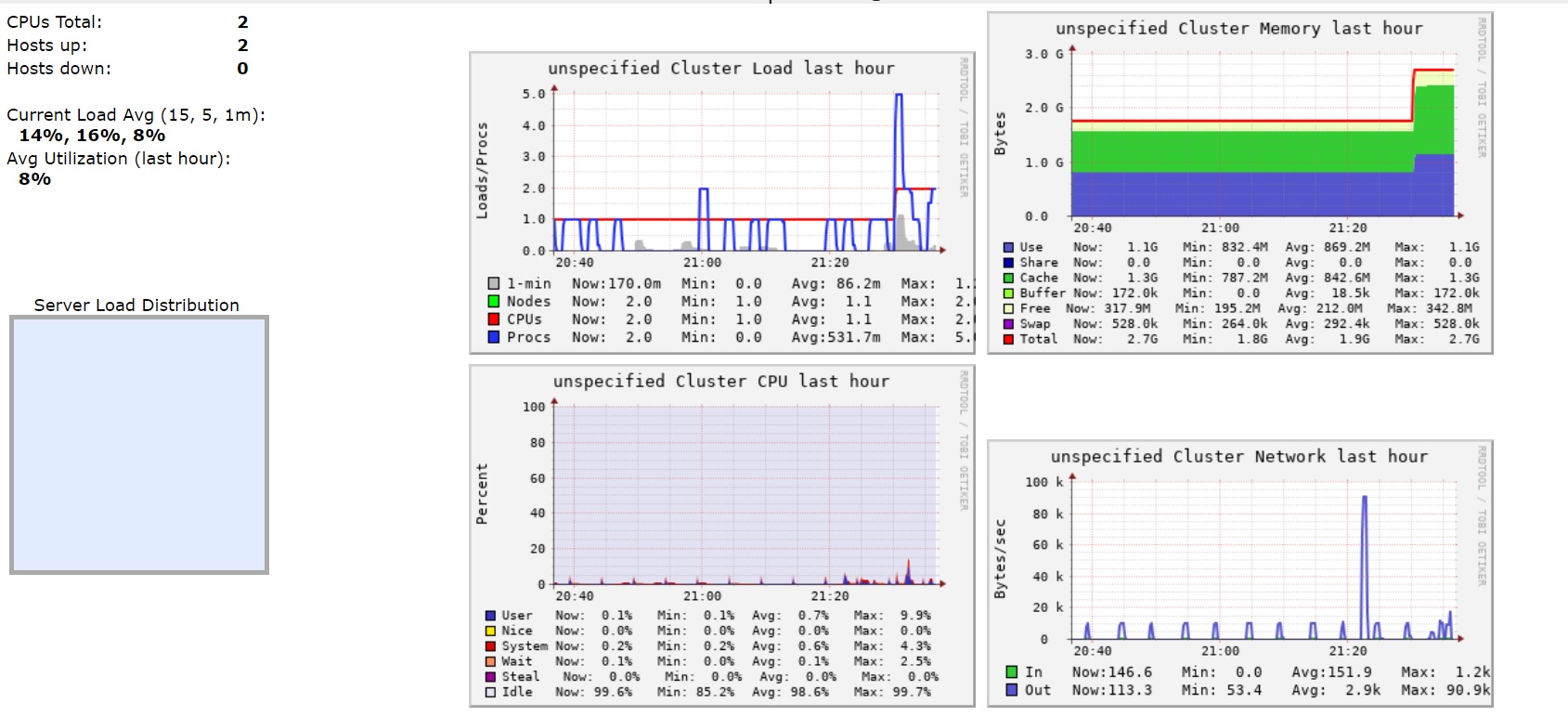
Task: Click the grey 1-min legend swatch
Action: coord(494,283)
